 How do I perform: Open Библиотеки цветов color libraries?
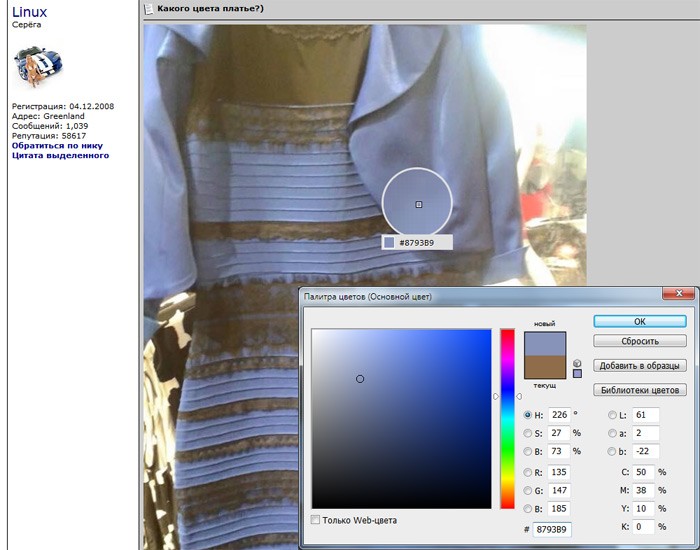[x=640, y=390]
